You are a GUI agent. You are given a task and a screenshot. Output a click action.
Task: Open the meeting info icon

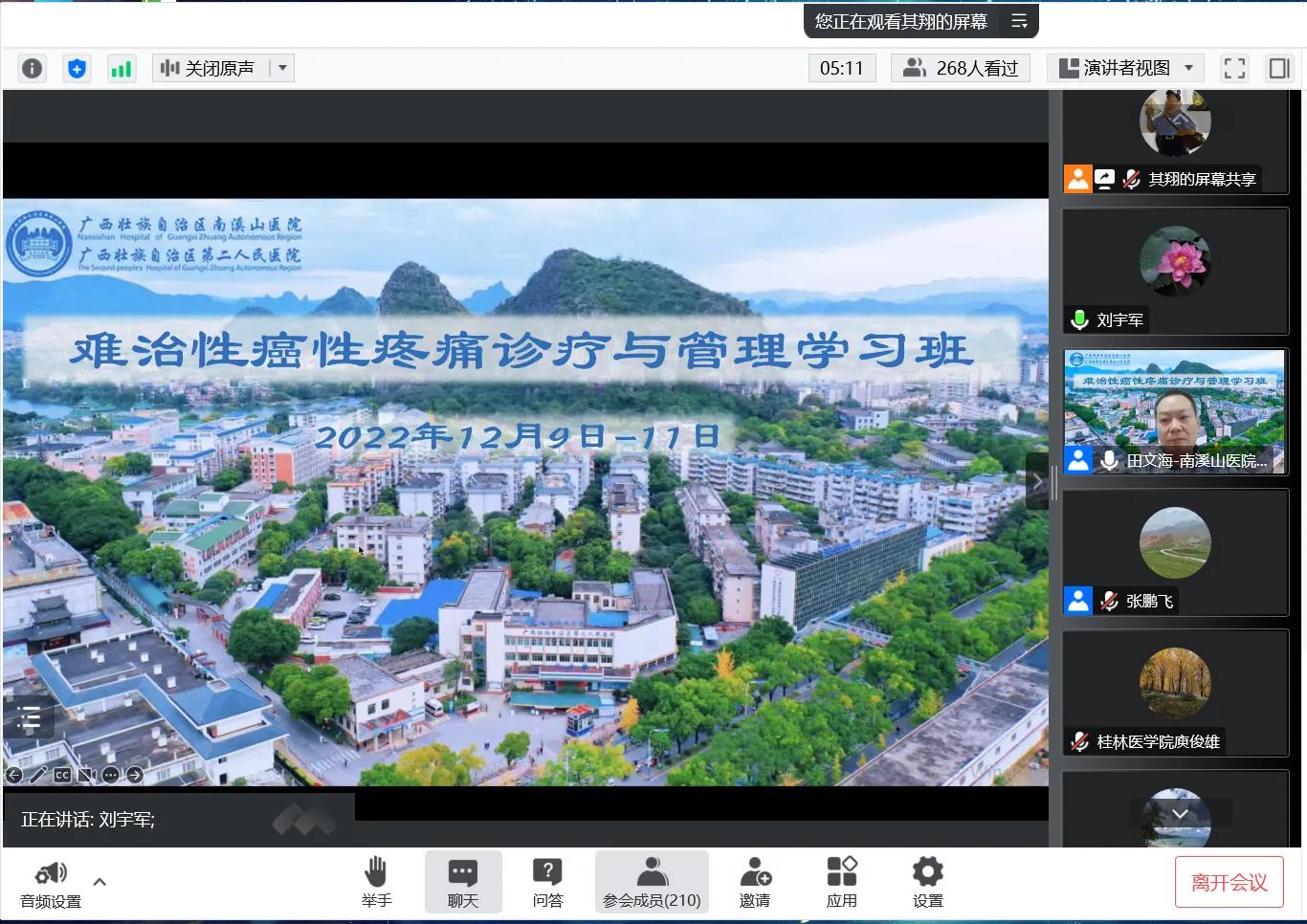tap(32, 68)
